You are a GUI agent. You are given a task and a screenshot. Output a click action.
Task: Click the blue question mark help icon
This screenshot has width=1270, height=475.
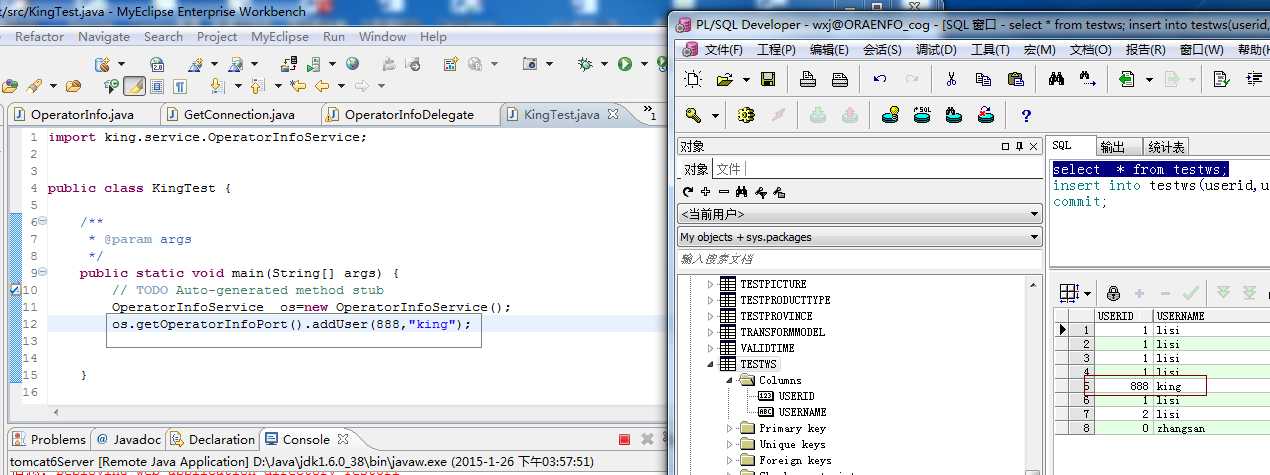(1026, 116)
